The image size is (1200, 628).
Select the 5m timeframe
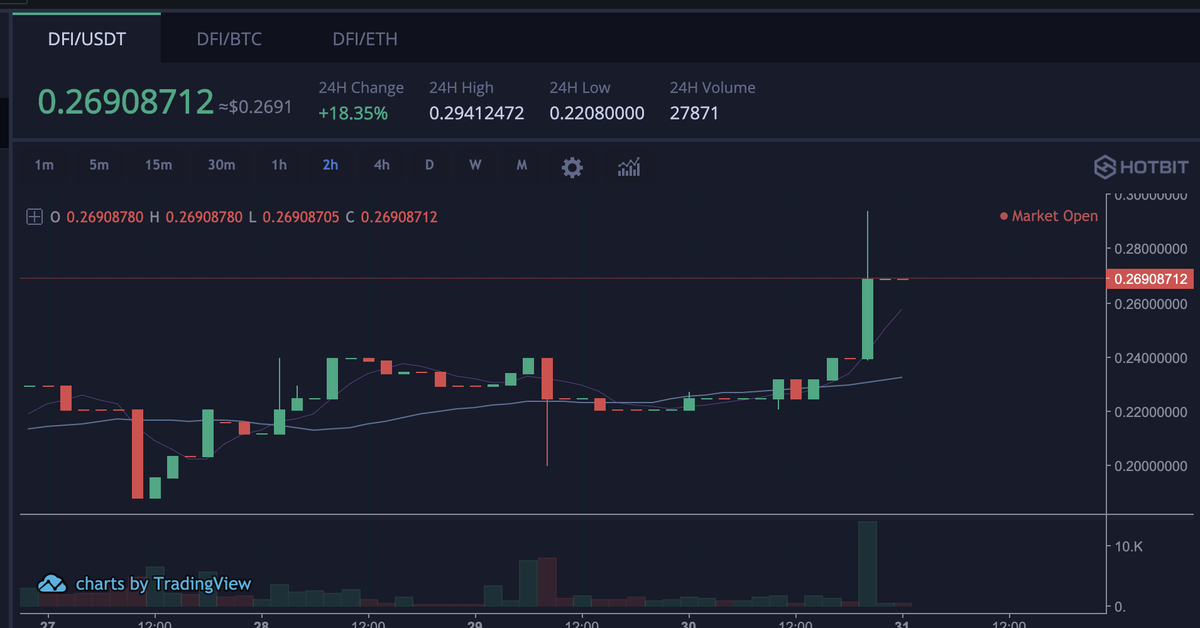click(x=98, y=166)
